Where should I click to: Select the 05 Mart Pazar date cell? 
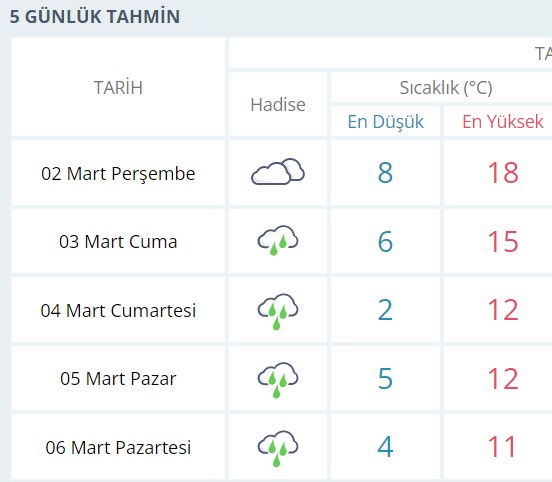[x=118, y=379]
